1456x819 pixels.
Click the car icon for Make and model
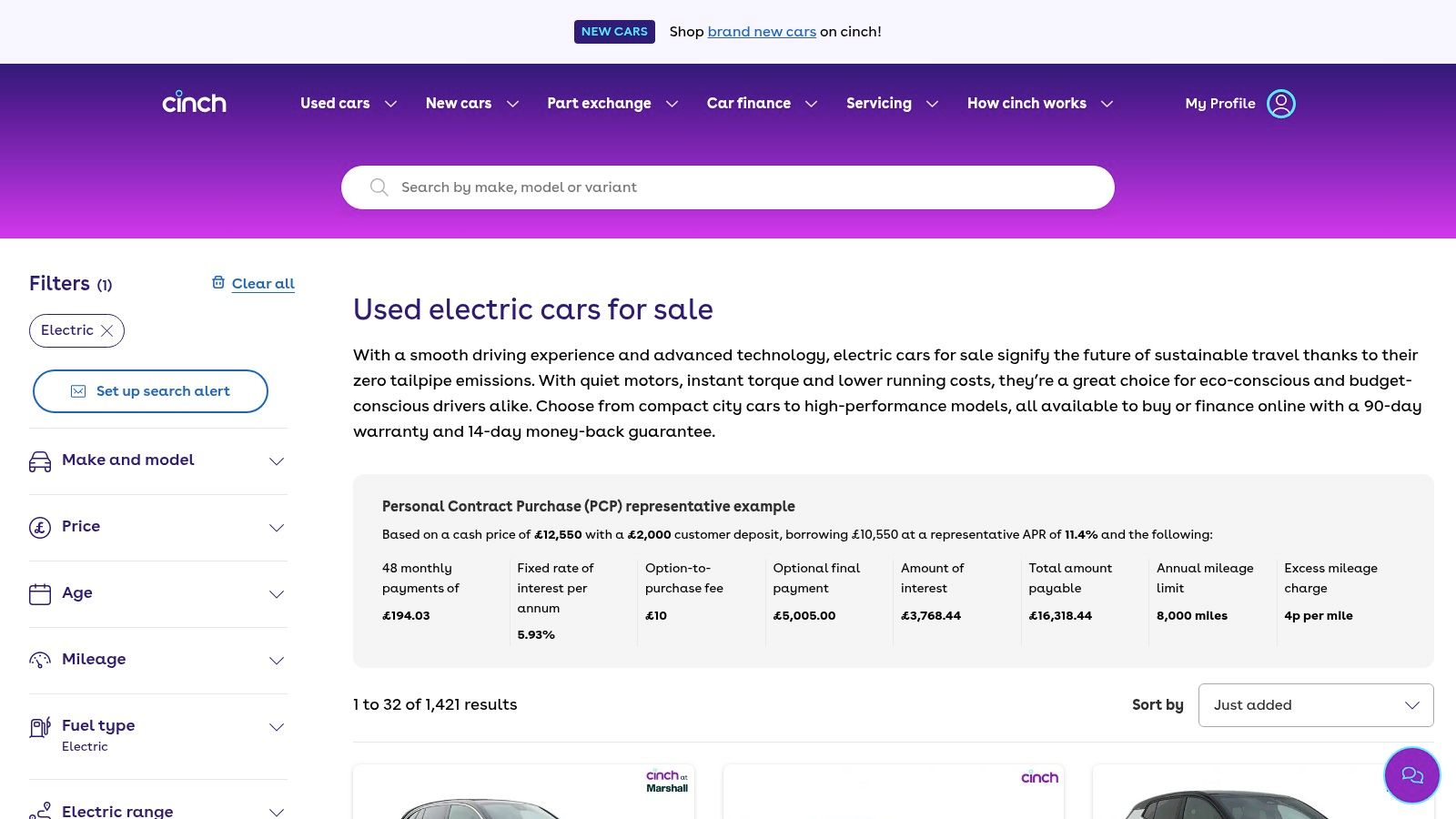click(40, 461)
